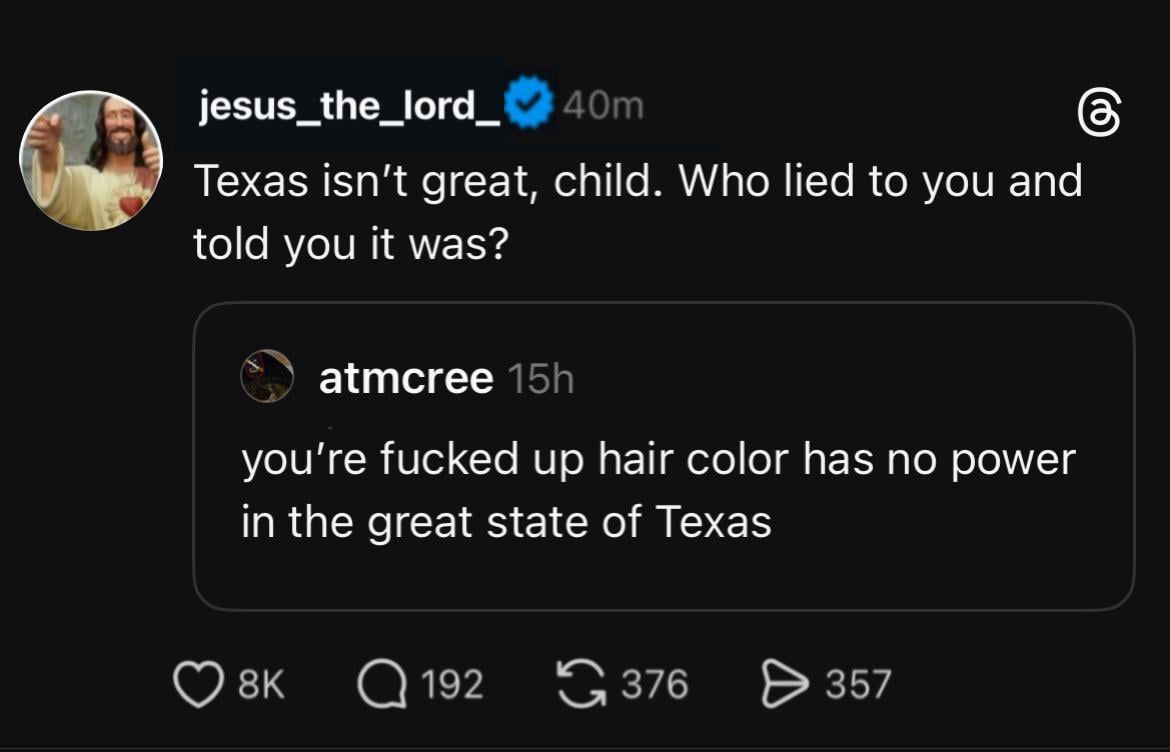The width and height of the screenshot is (1170, 752).
Task: Visit the jesus_the_lord_ username link
Action: (x=350, y=105)
